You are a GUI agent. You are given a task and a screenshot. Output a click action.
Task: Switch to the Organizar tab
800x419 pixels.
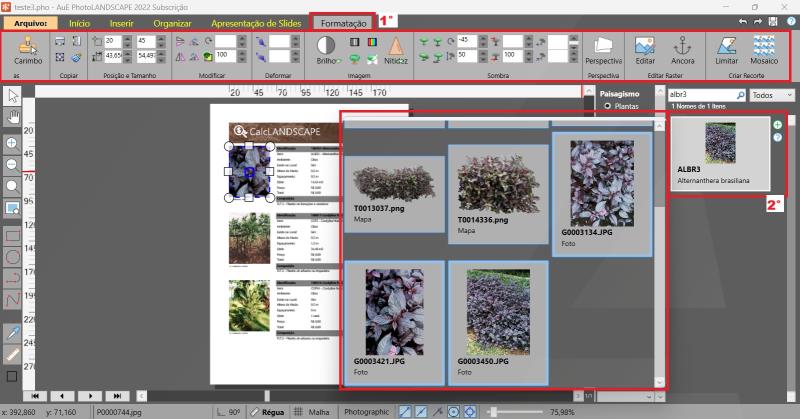[172, 23]
